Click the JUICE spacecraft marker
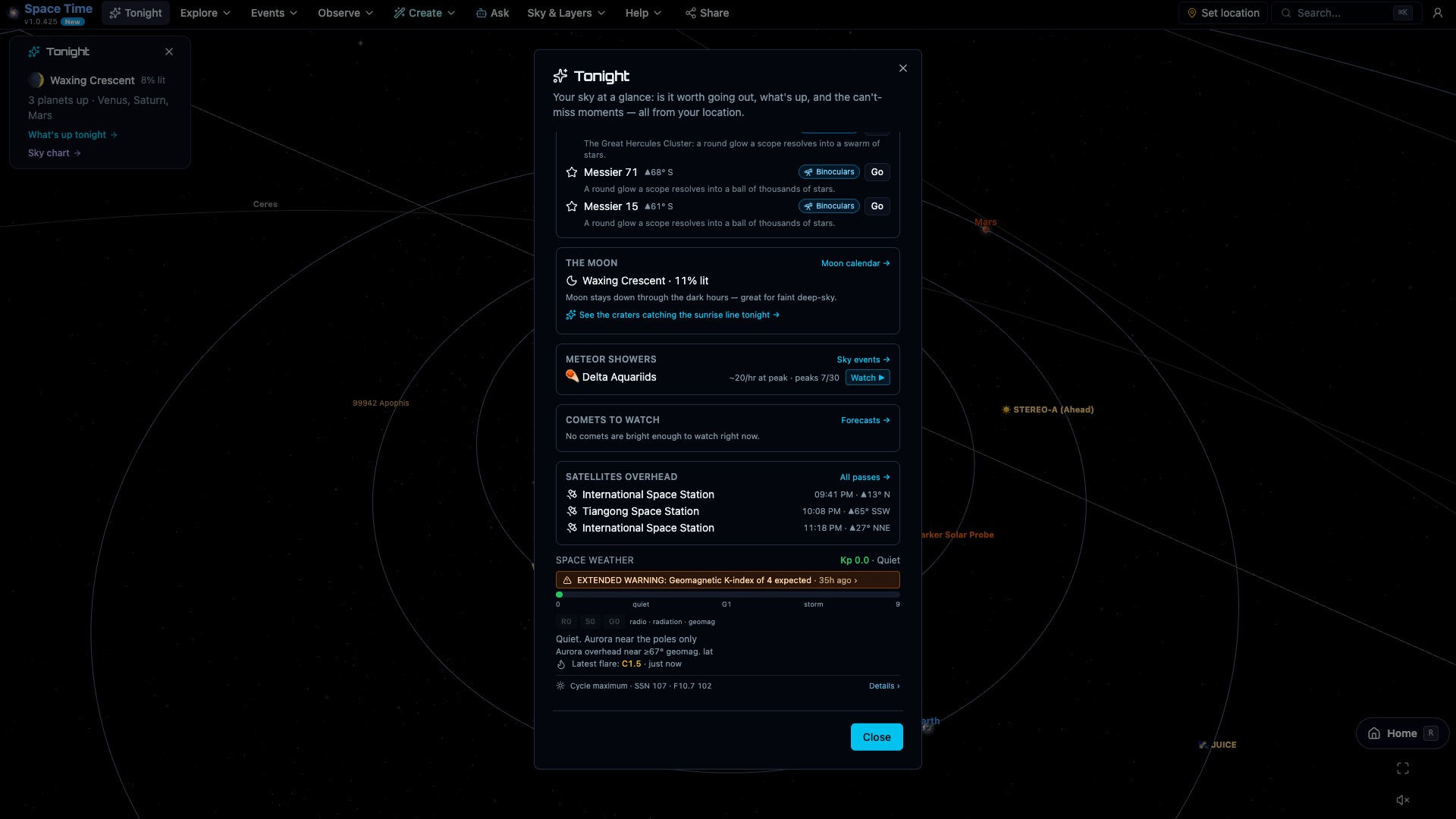1456x819 pixels. point(1203,745)
